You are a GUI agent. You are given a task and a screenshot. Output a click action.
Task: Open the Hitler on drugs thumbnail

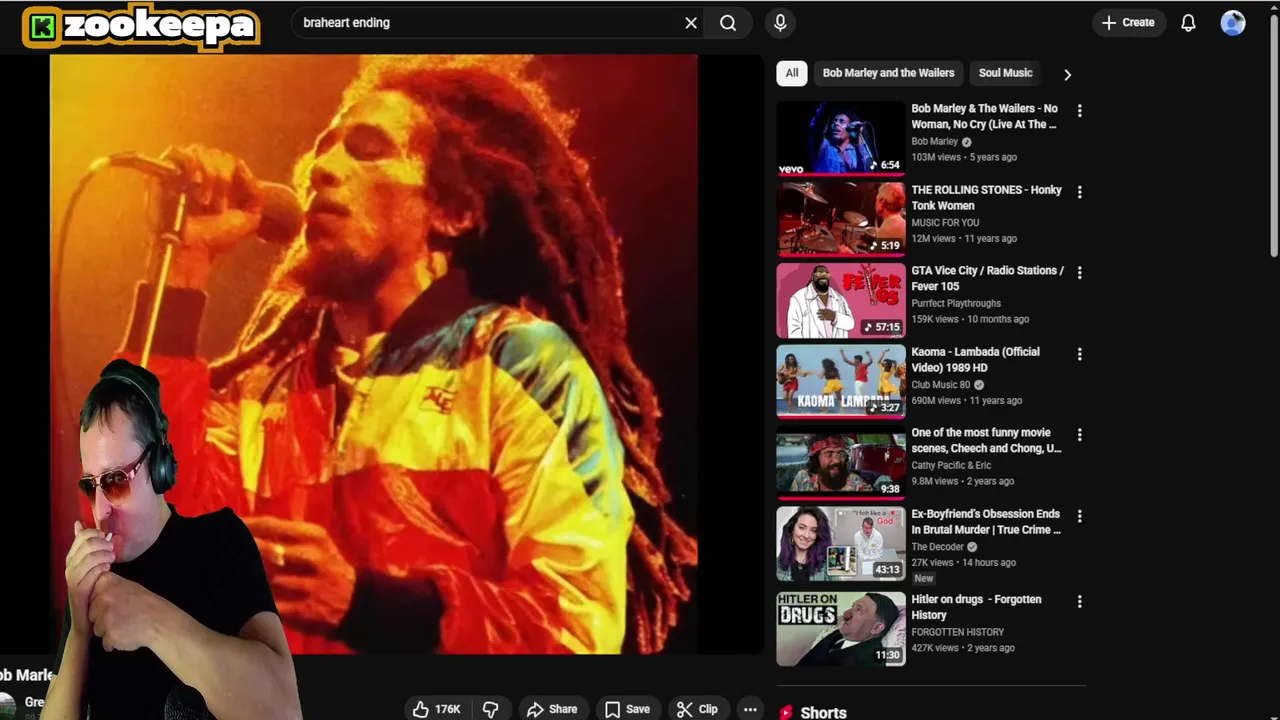pos(841,629)
